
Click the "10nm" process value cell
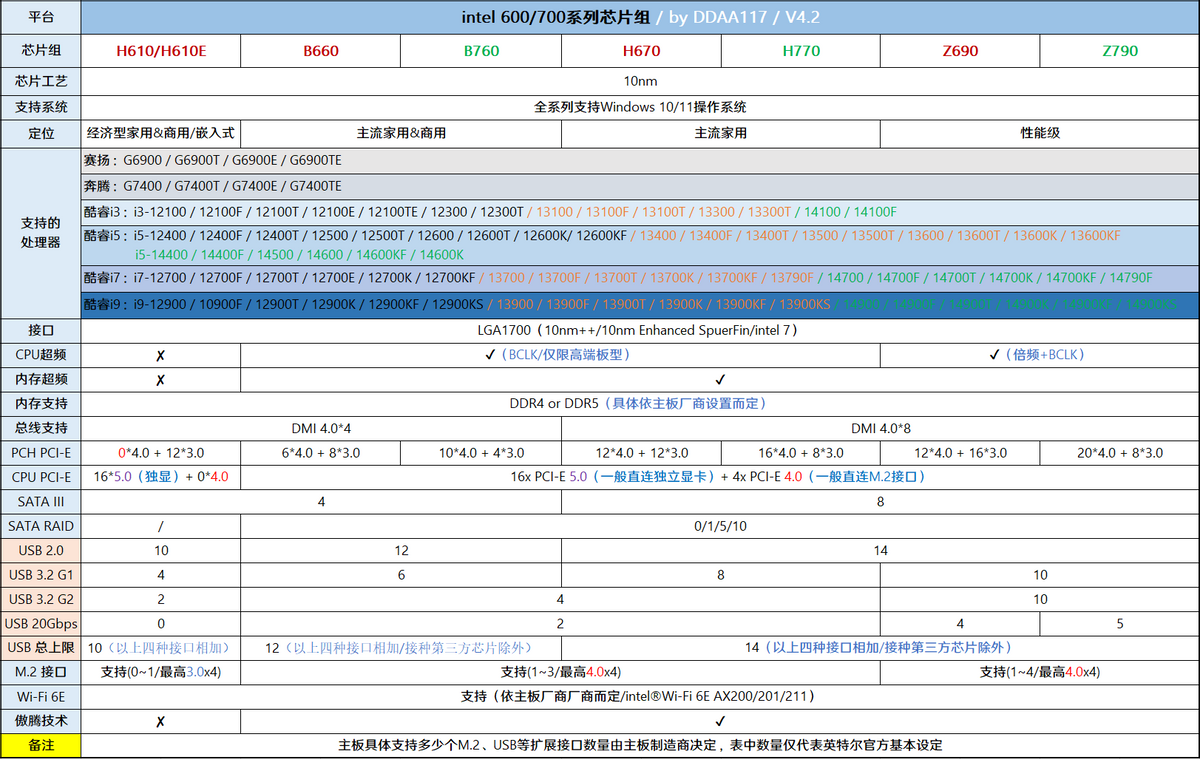pyautogui.click(x=640, y=81)
